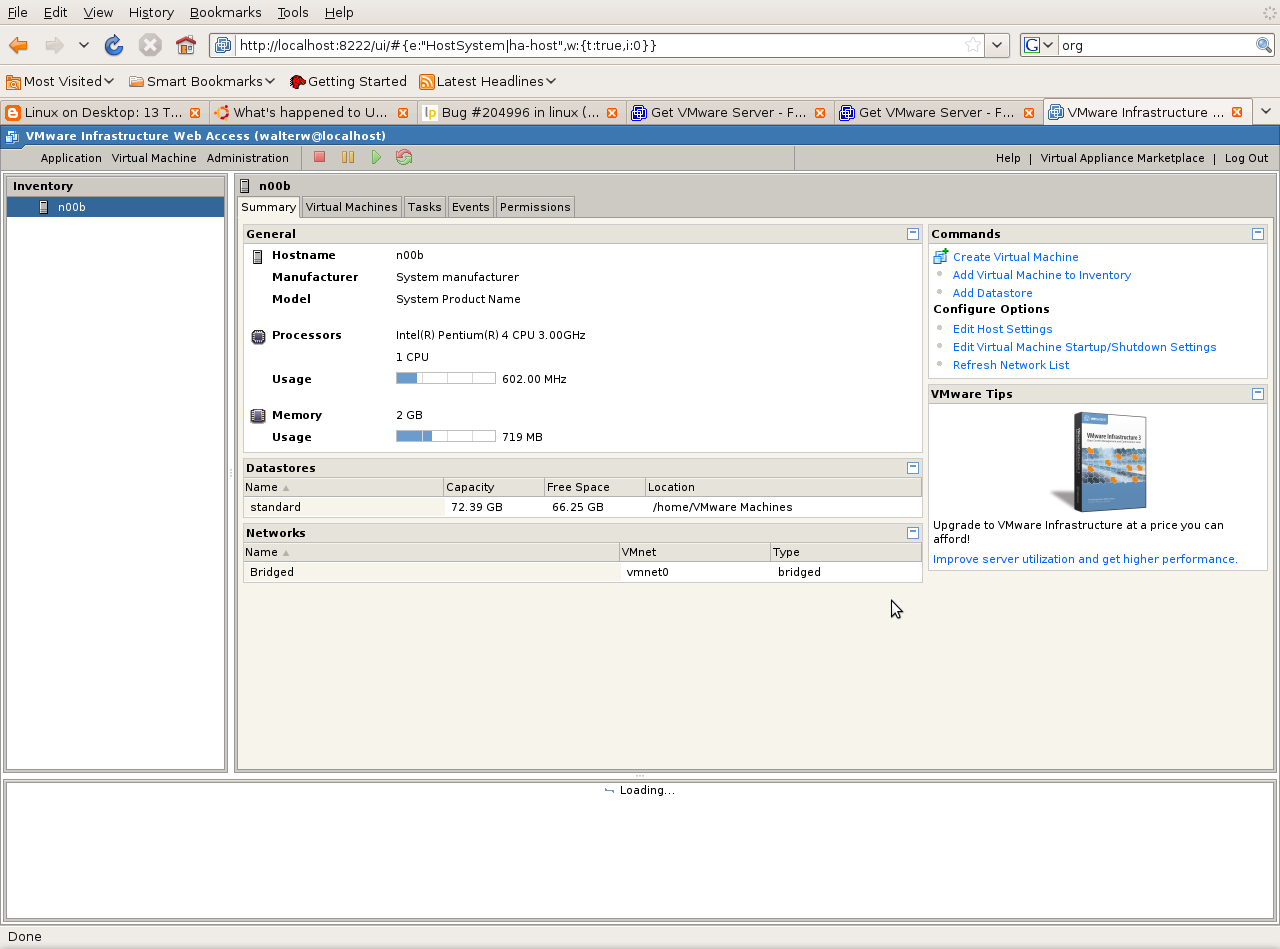This screenshot has width=1280, height=949.
Task: Switch to the Tasks tab
Action: 424,207
